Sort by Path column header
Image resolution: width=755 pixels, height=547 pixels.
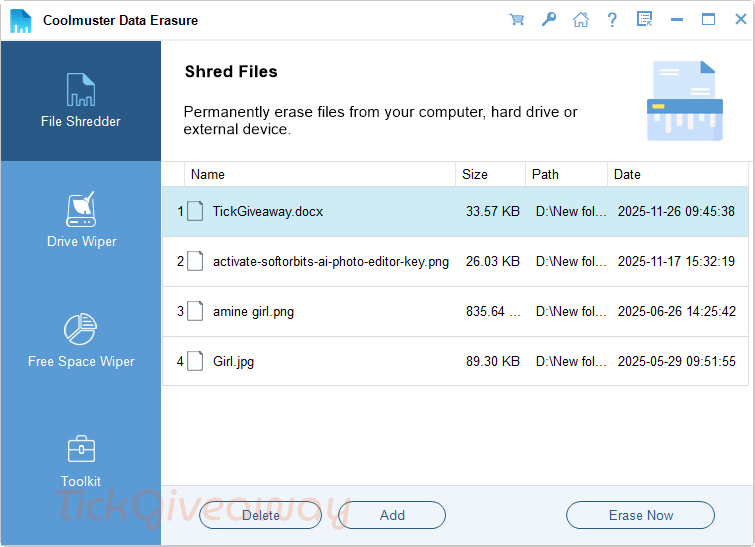566,174
